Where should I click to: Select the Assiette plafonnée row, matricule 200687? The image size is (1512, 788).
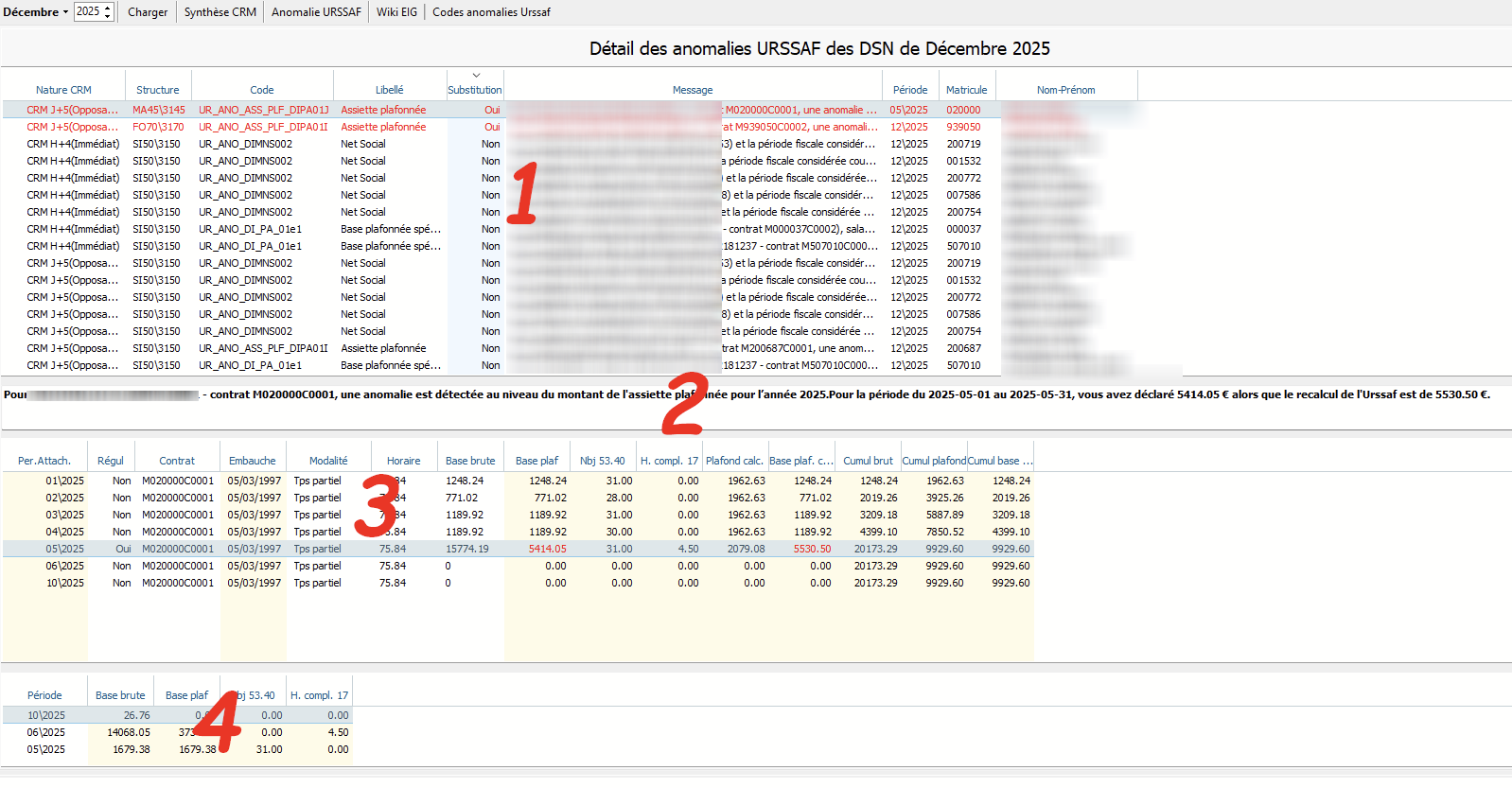(x=383, y=348)
